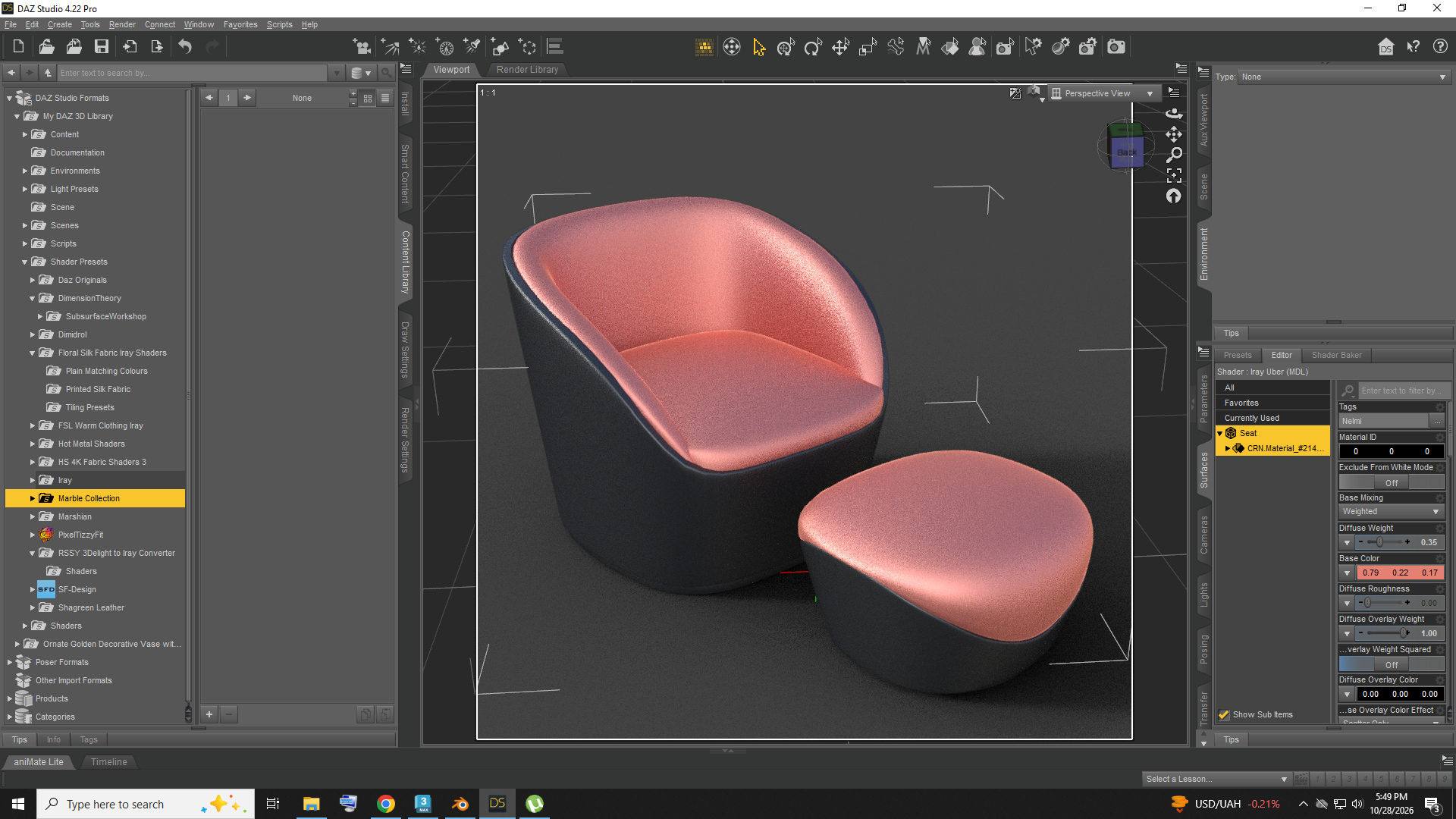Image resolution: width=1456 pixels, height=819 pixels.
Task: Select the Scale tool
Action: tap(868, 47)
